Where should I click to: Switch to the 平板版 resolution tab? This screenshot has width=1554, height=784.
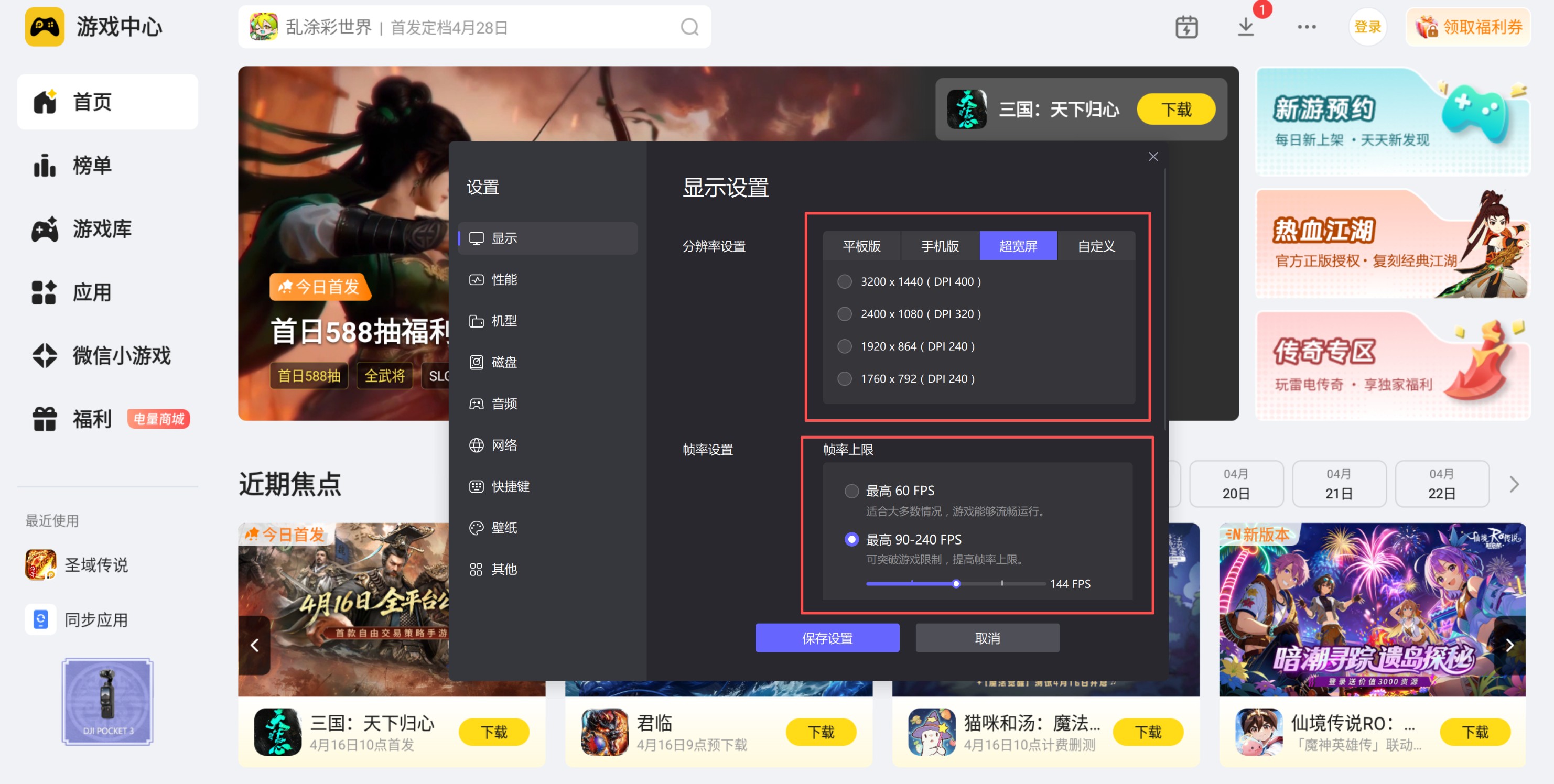pos(861,246)
